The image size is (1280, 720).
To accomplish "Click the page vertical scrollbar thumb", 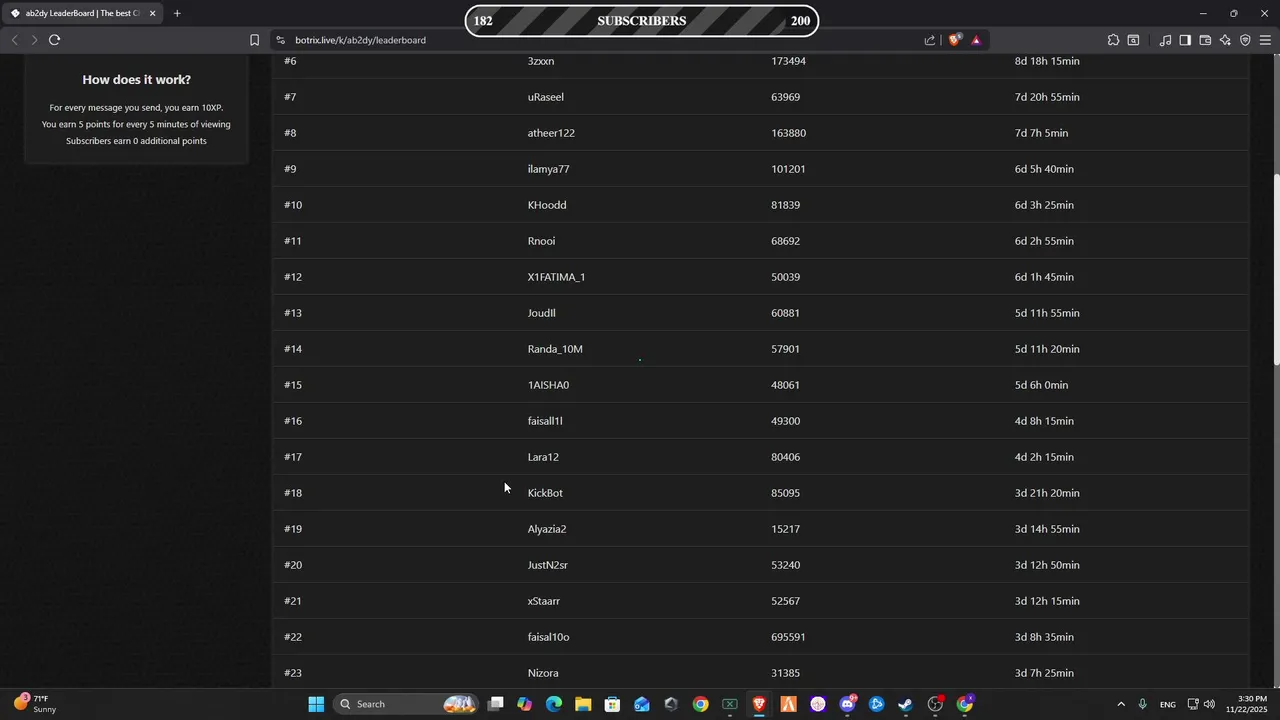I will click(1276, 270).
